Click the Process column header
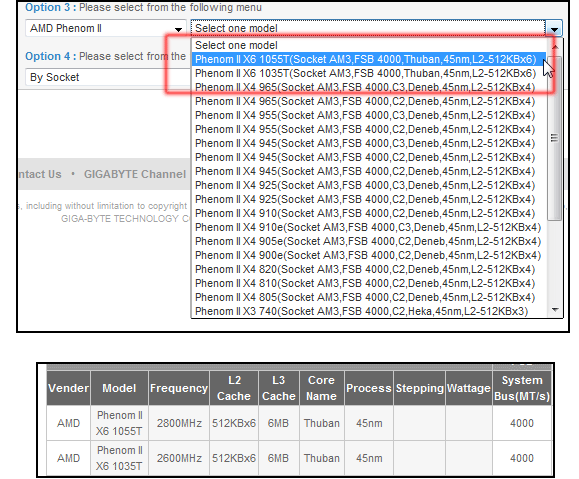Image resolution: width=579 pixels, height=479 pixels. click(369, 388)
